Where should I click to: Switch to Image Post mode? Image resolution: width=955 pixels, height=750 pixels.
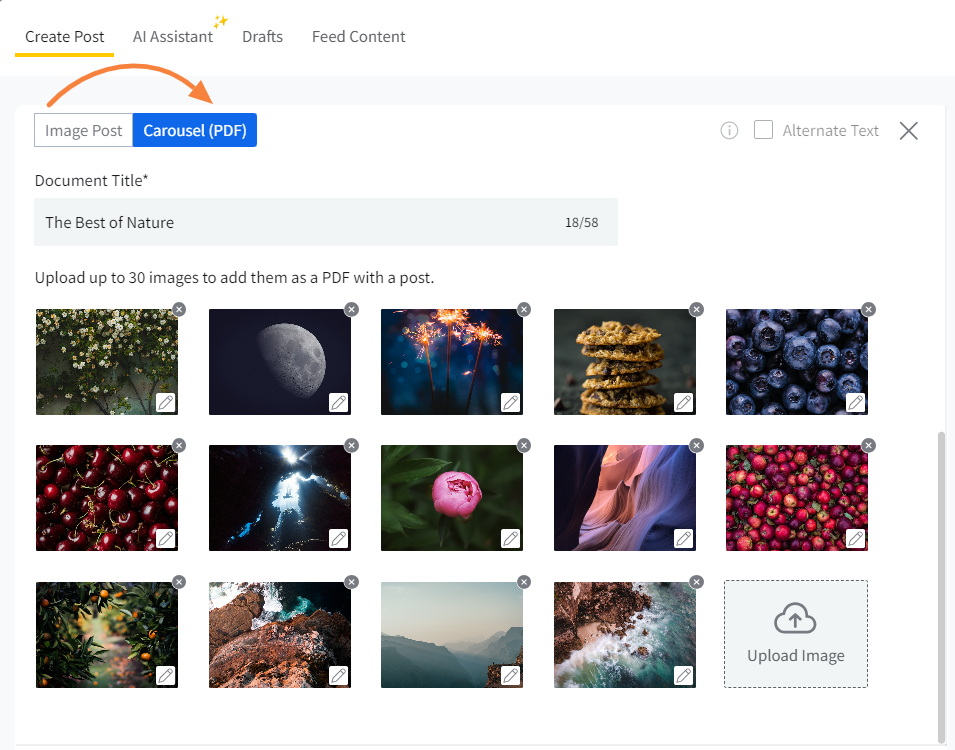pos(84,131)
